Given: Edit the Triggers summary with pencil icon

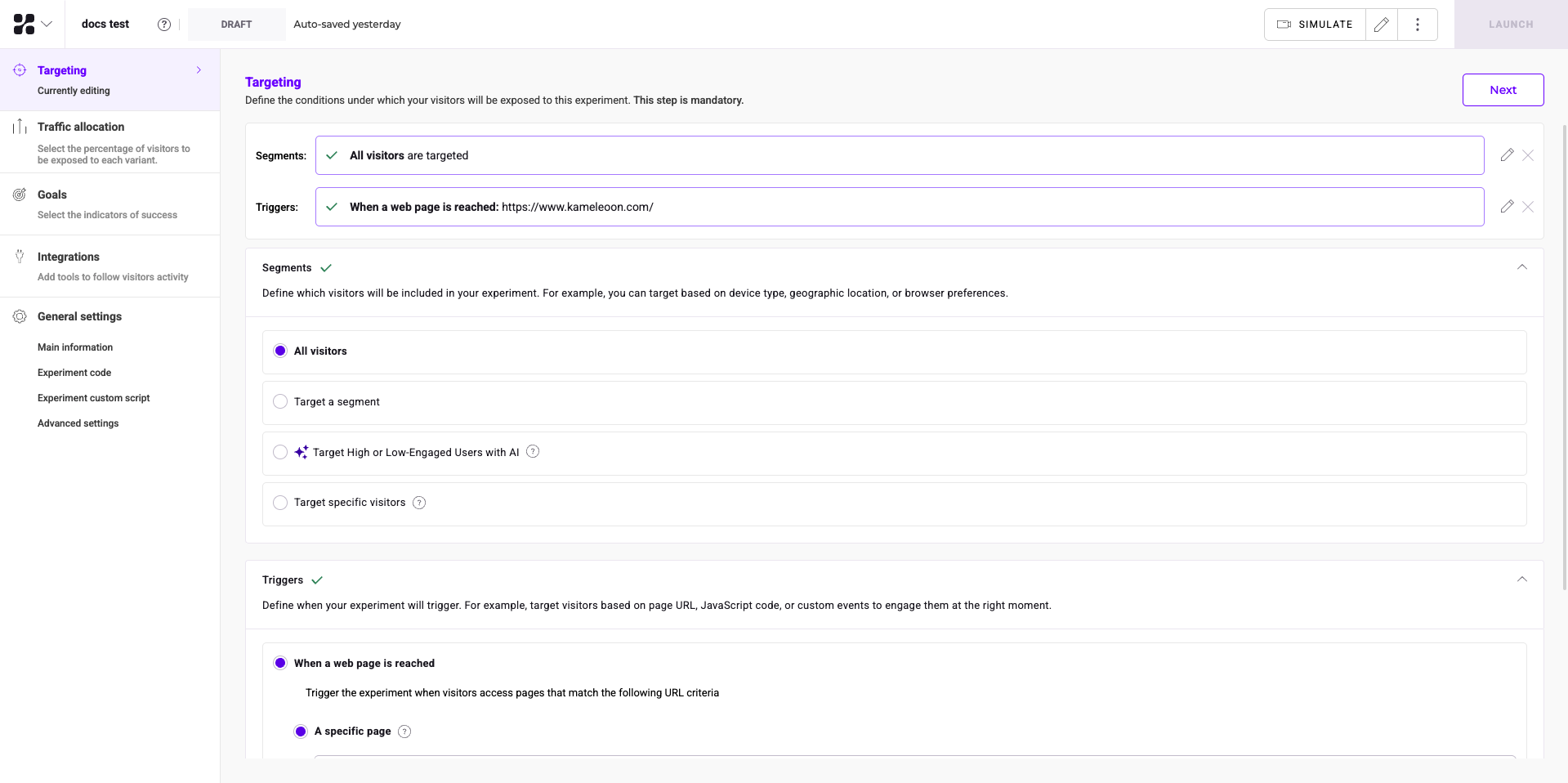Looking at the screenshot, I should pos(1507,207).
